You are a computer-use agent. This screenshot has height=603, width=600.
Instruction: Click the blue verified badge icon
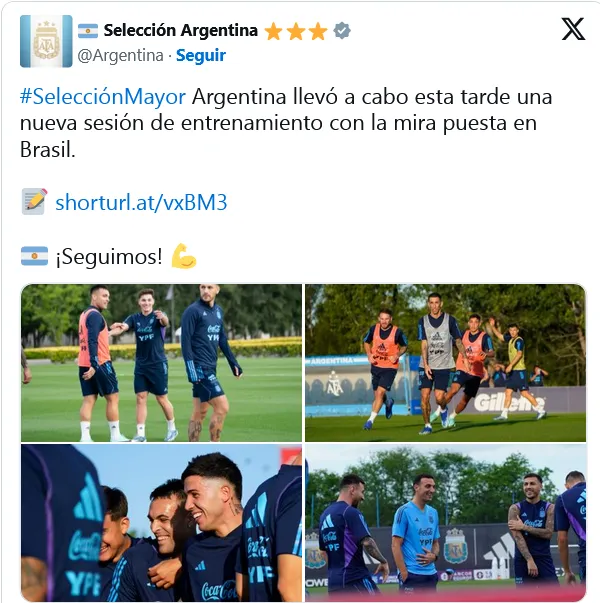click(342, 30)
